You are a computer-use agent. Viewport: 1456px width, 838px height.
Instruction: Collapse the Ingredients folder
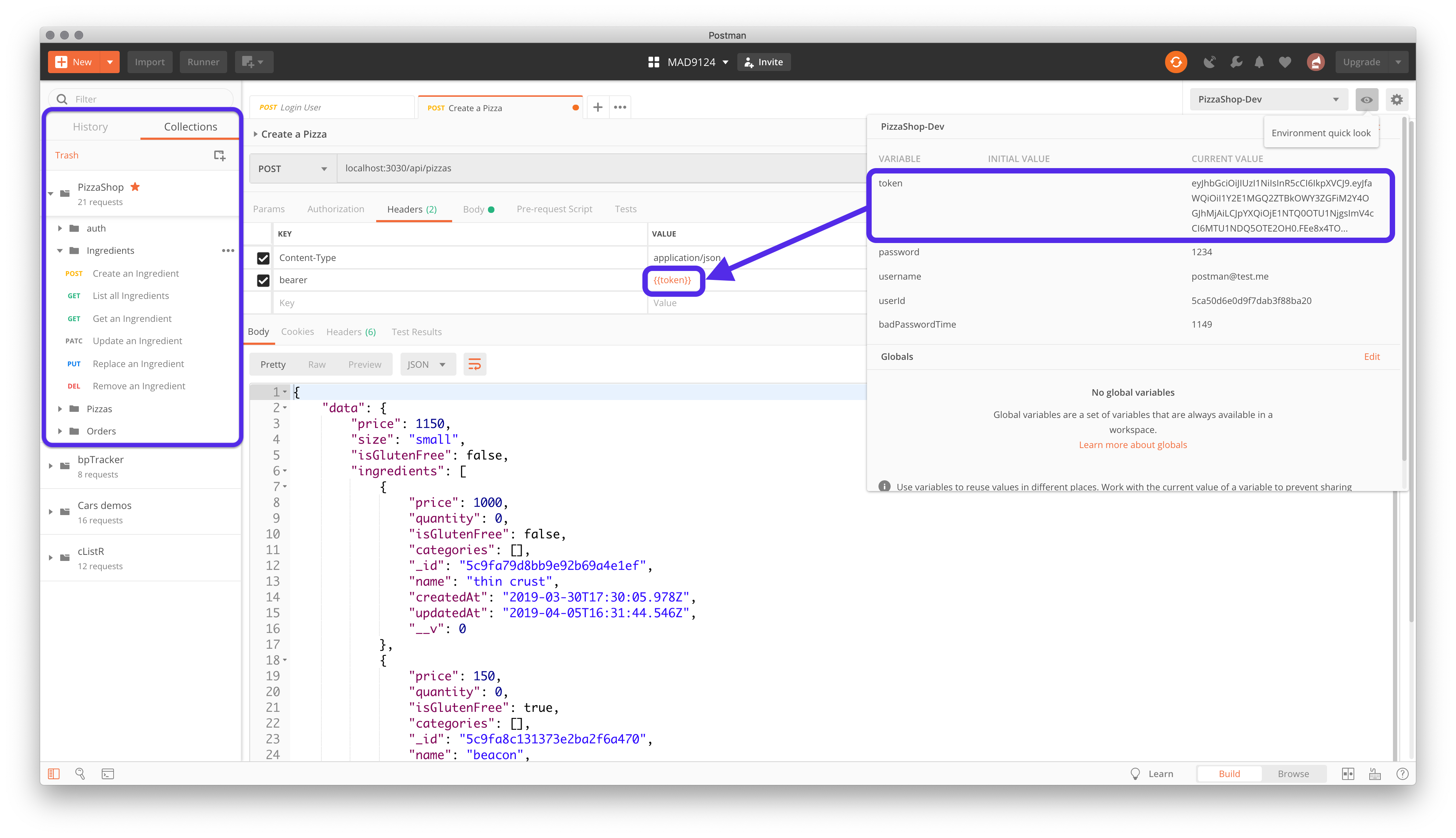(x=60, y=251)
